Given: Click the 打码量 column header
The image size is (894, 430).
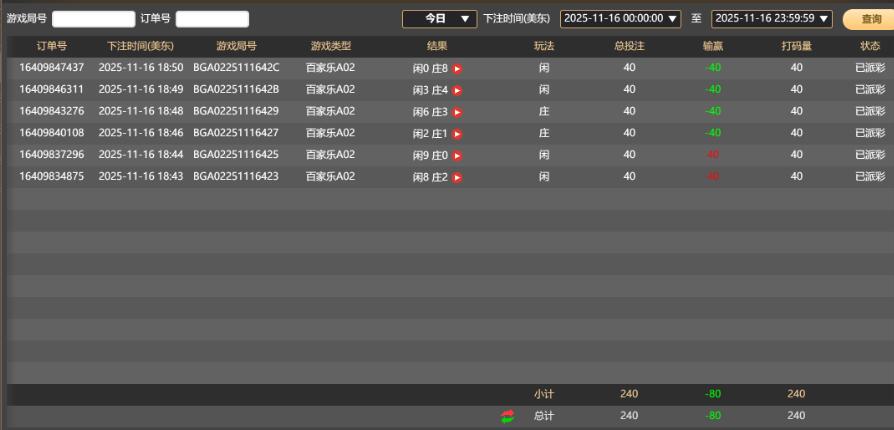Looking at the screenshot, I should [796, 46].
